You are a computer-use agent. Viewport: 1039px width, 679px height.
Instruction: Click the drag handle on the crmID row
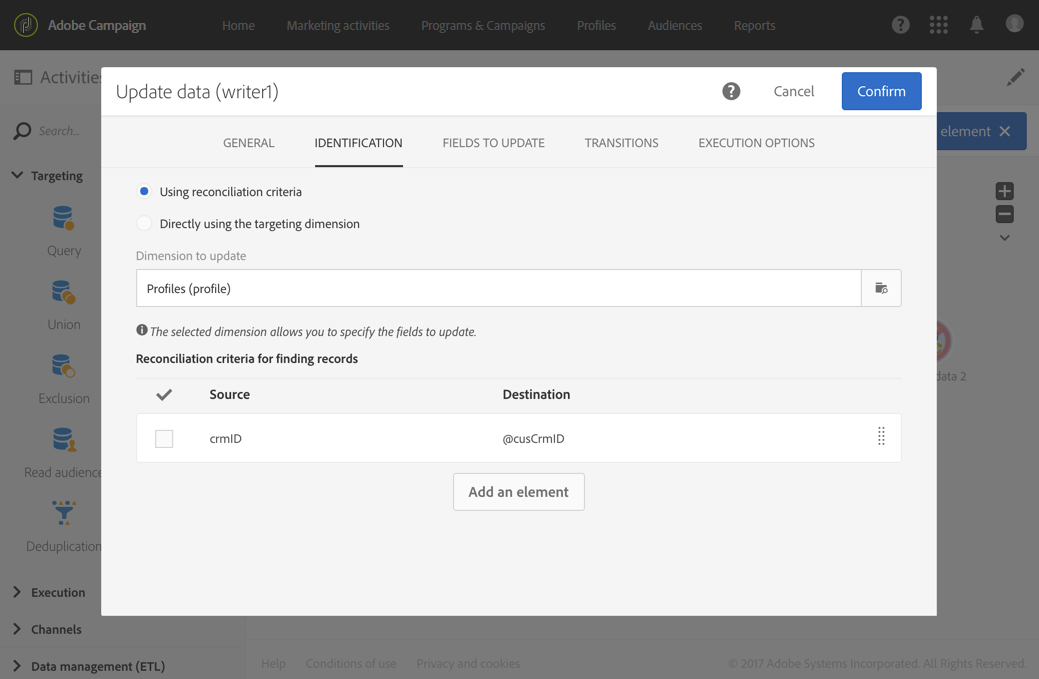click(881, 437)
